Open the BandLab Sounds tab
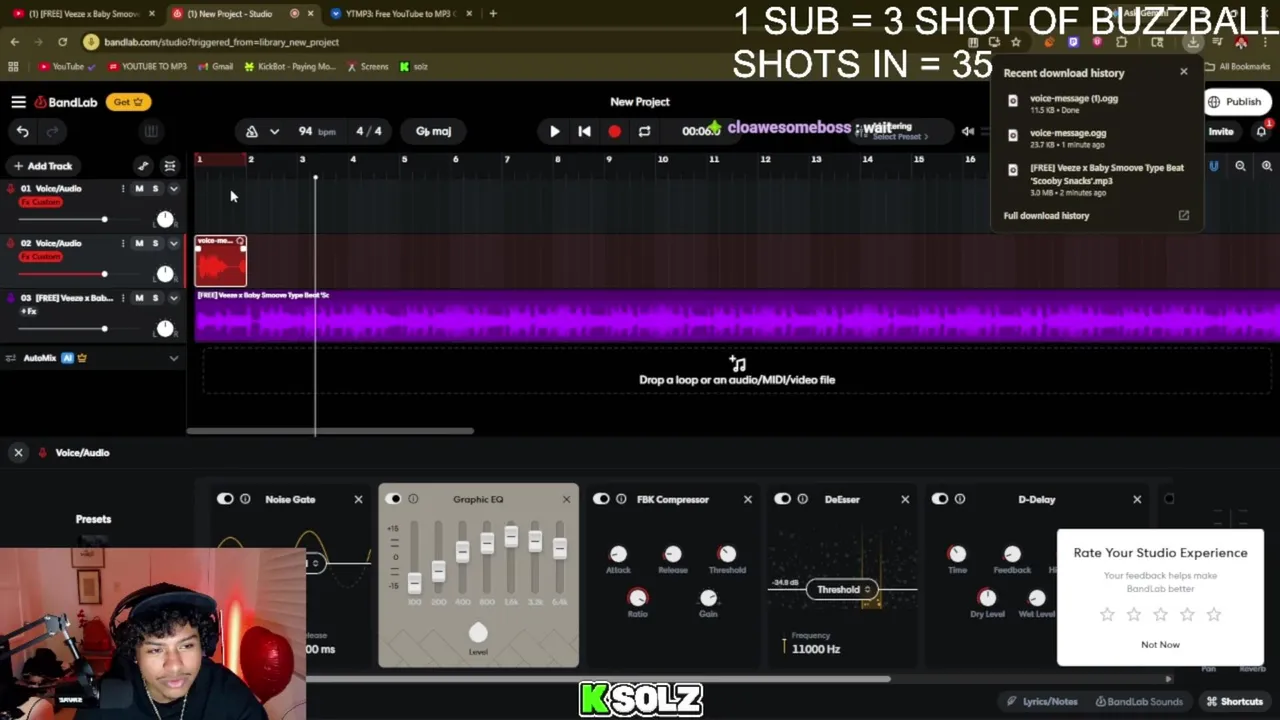The width and height of the screenshot is (1280, 720). pyautogui.click(x=1139, y=702)
